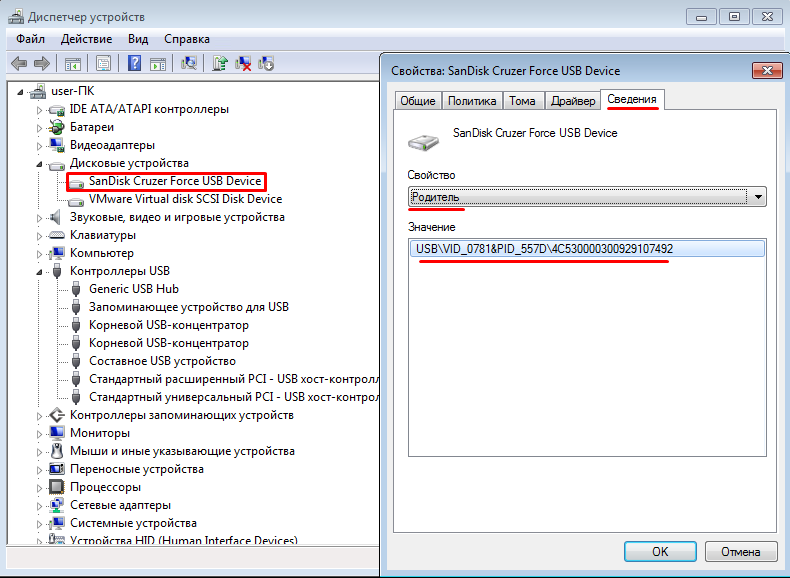Click the Back arrow toolbar icon

point(18,64)
